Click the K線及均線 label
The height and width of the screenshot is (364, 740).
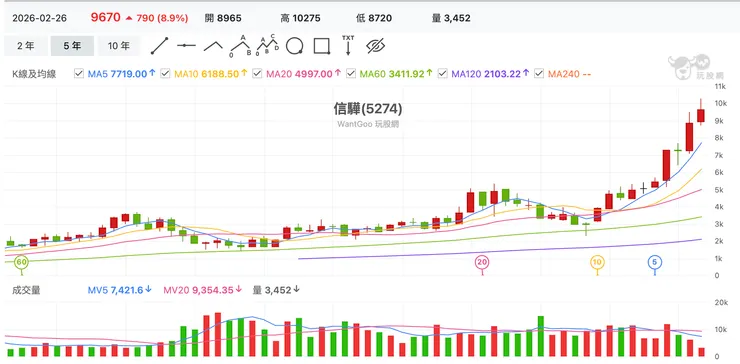pos(34,74)
